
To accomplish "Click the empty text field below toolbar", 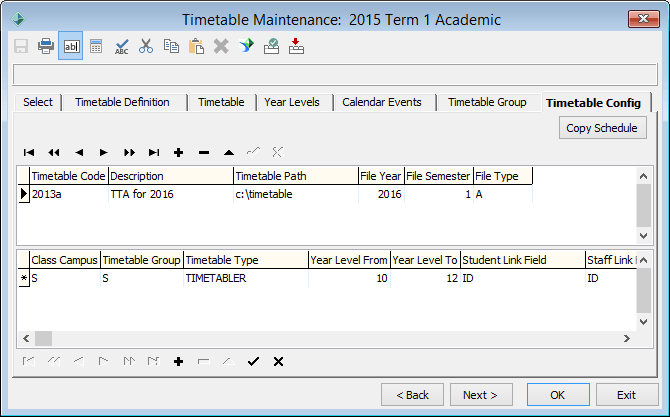I will (x=335, y=74).
